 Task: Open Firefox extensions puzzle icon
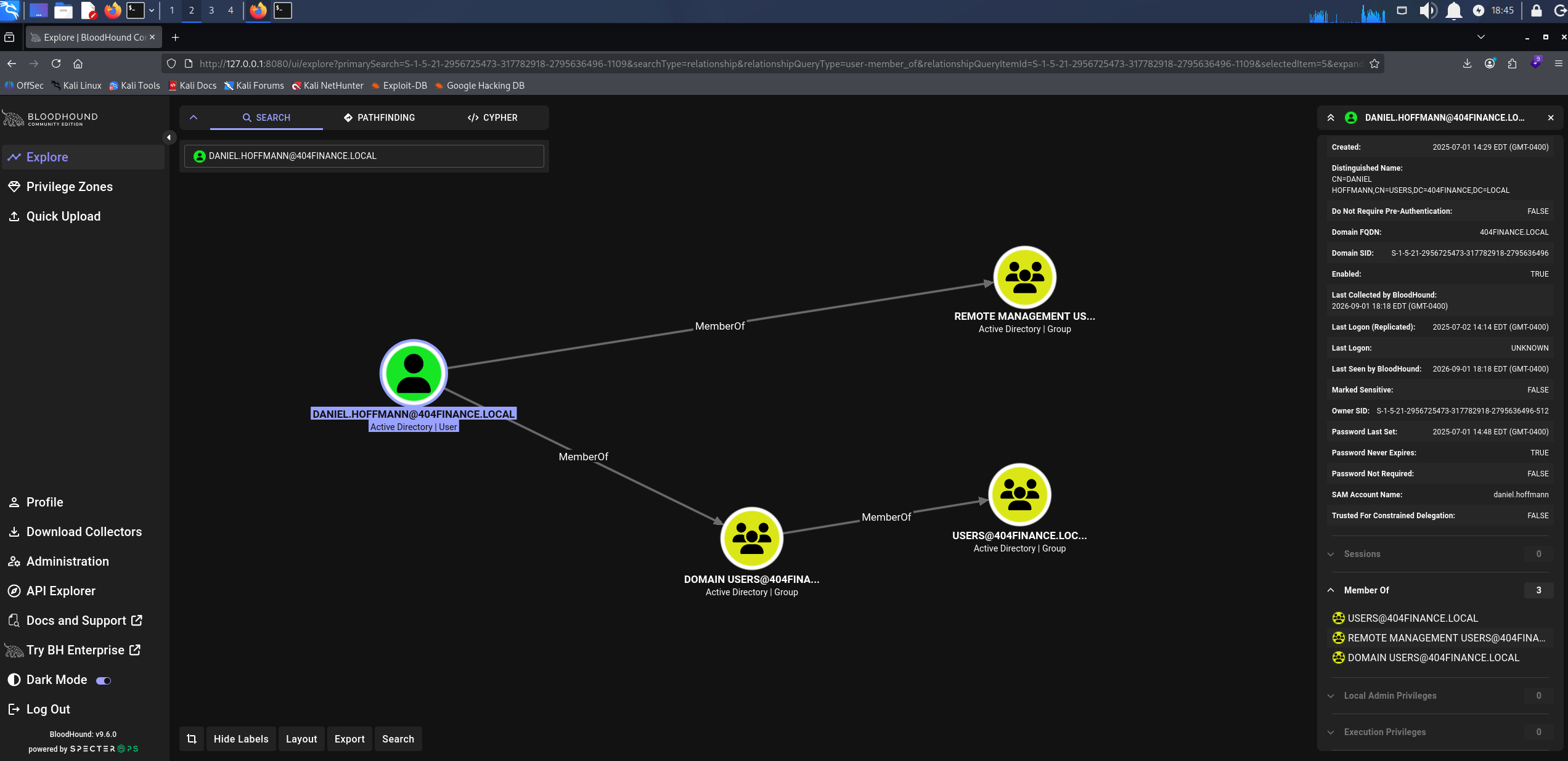tap(1512, 63)
